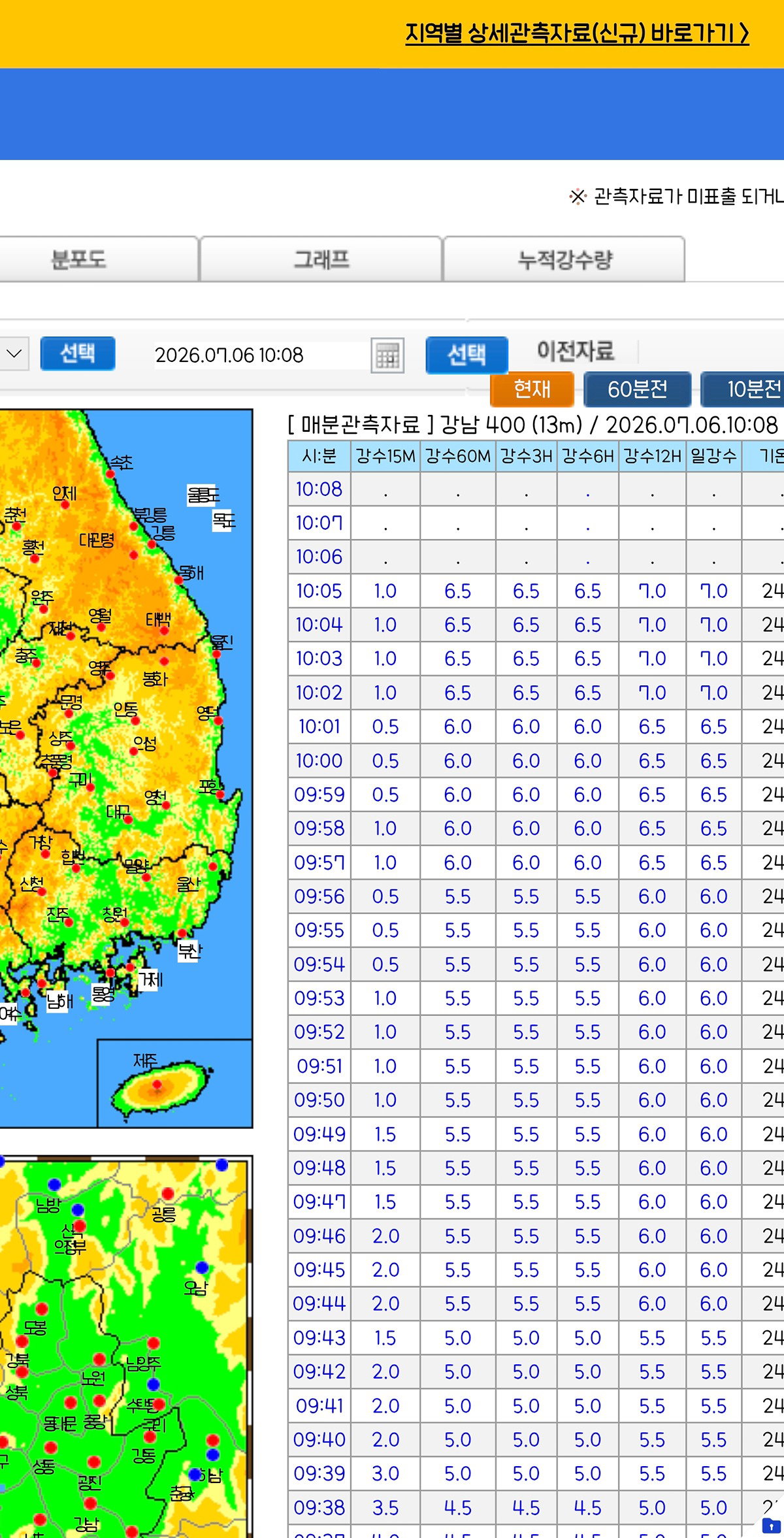The width and height of the screenshot is (784, 1538).
Task: Click the date-time input field 2026.07.06 10:08
Action: click(261, 355)
